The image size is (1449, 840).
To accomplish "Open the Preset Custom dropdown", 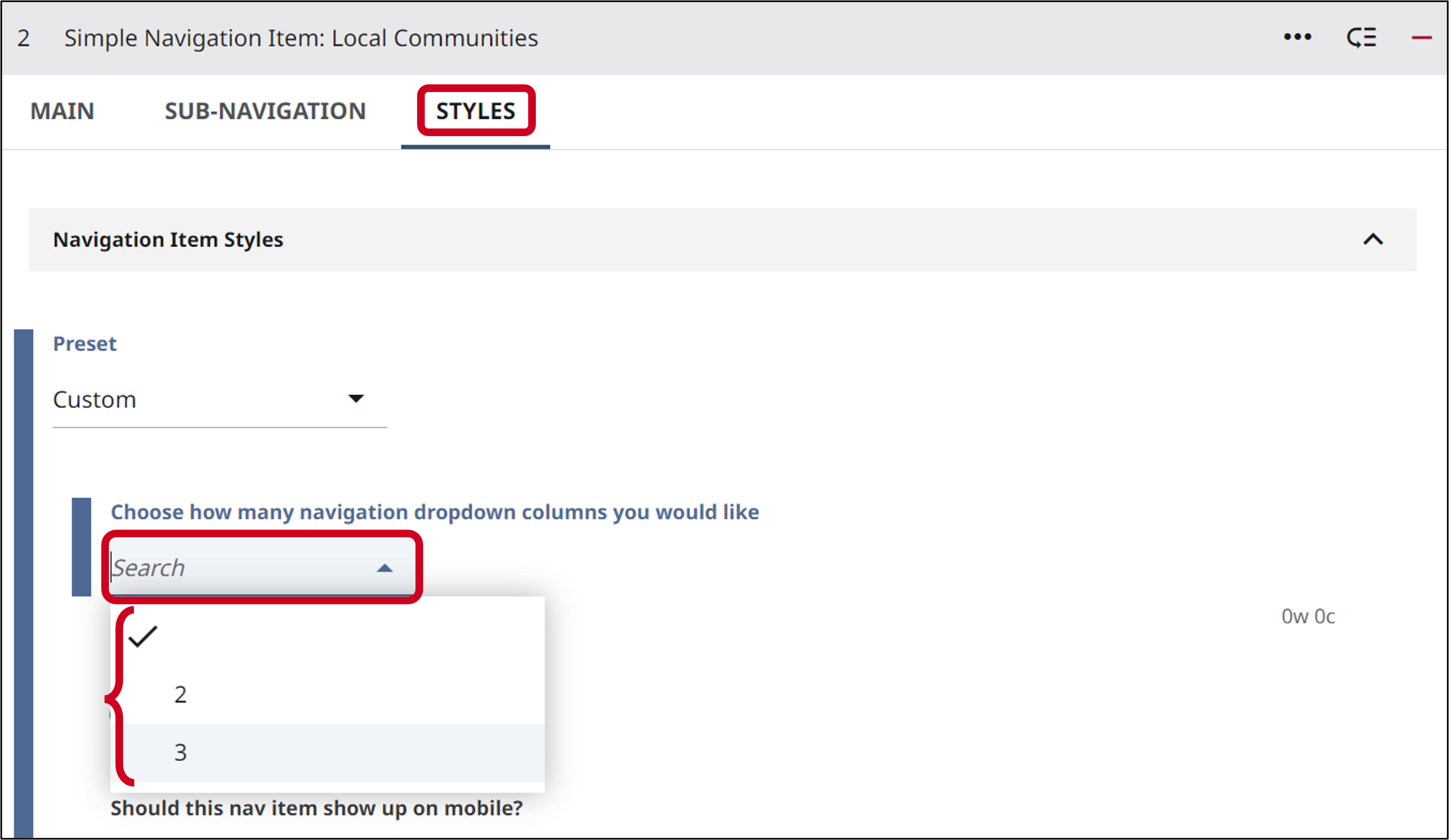I will 219,400.
